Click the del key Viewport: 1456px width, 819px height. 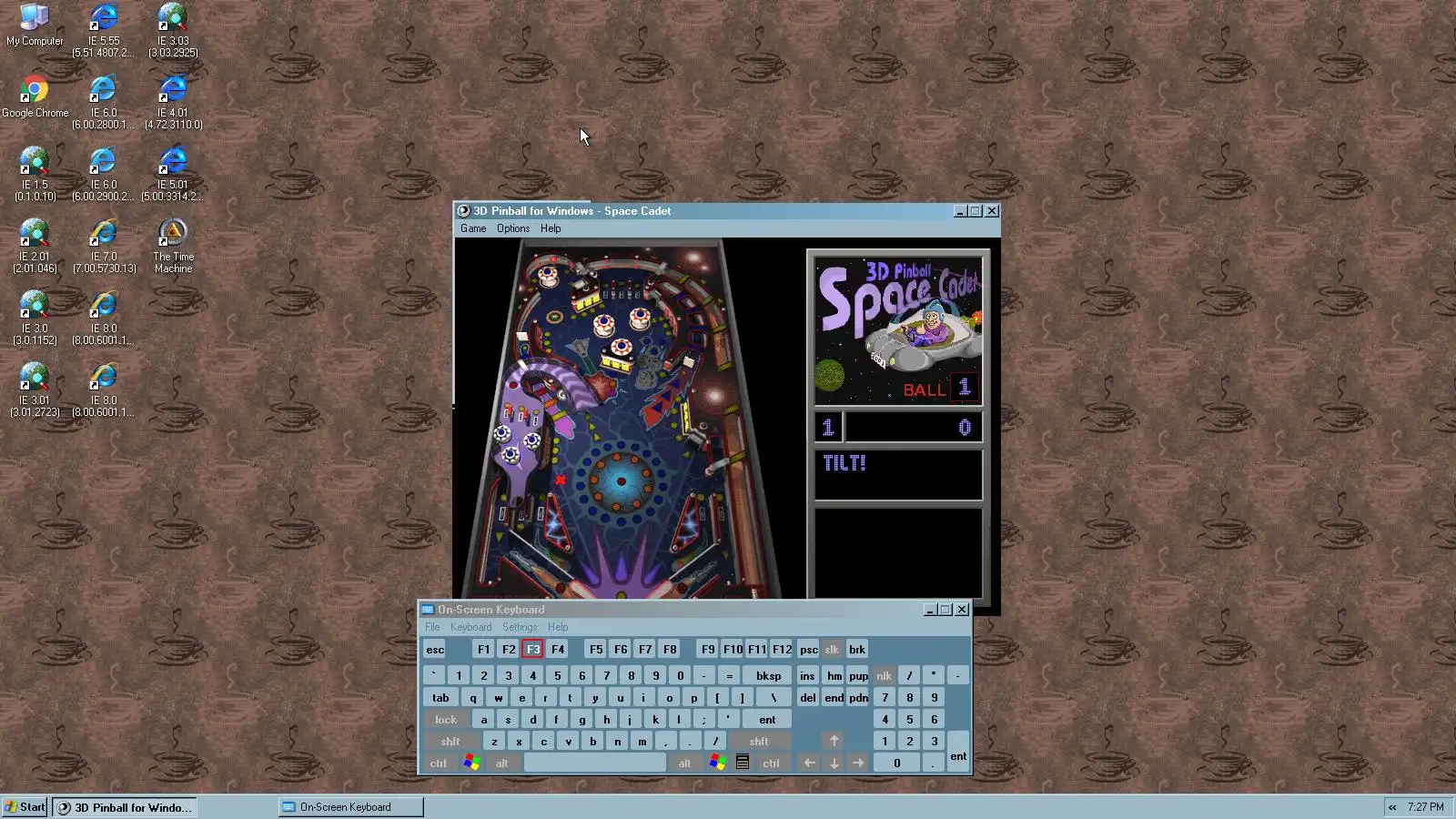(x=808, y=697)
